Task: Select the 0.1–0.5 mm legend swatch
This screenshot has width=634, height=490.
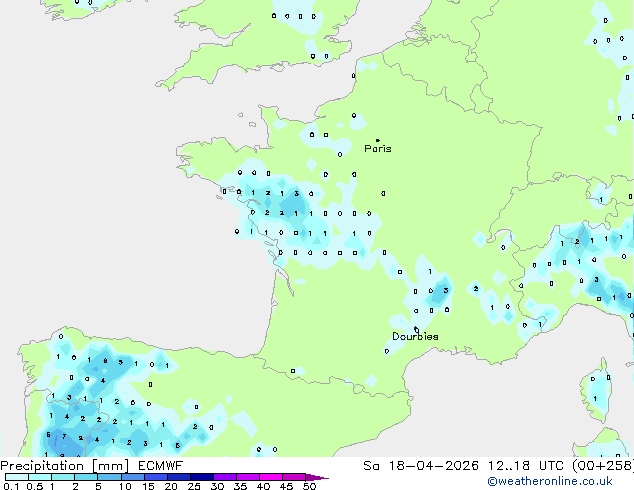Action: [x=17, y=477]
